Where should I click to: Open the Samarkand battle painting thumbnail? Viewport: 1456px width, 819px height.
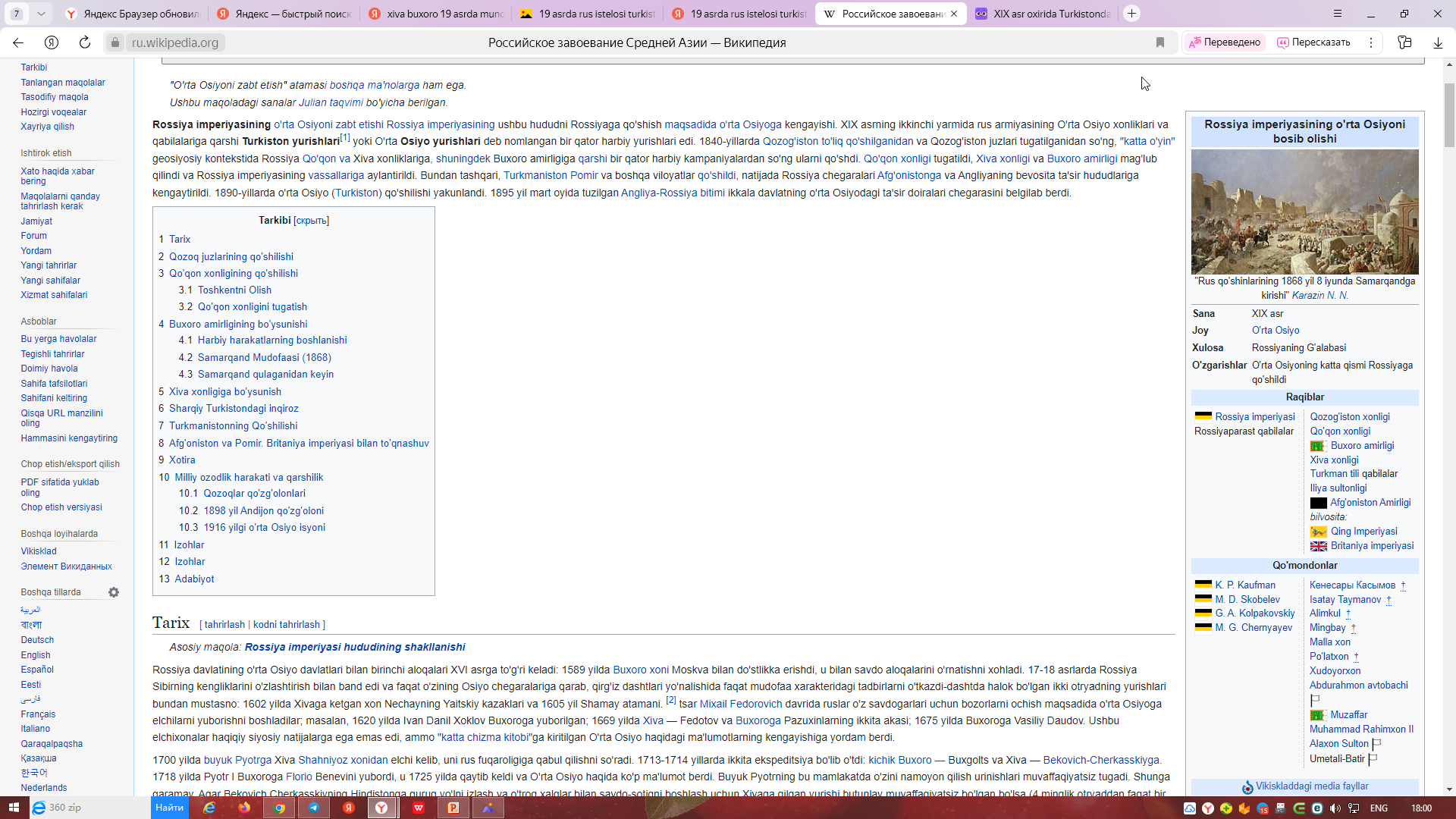(x=1304, y=212)
